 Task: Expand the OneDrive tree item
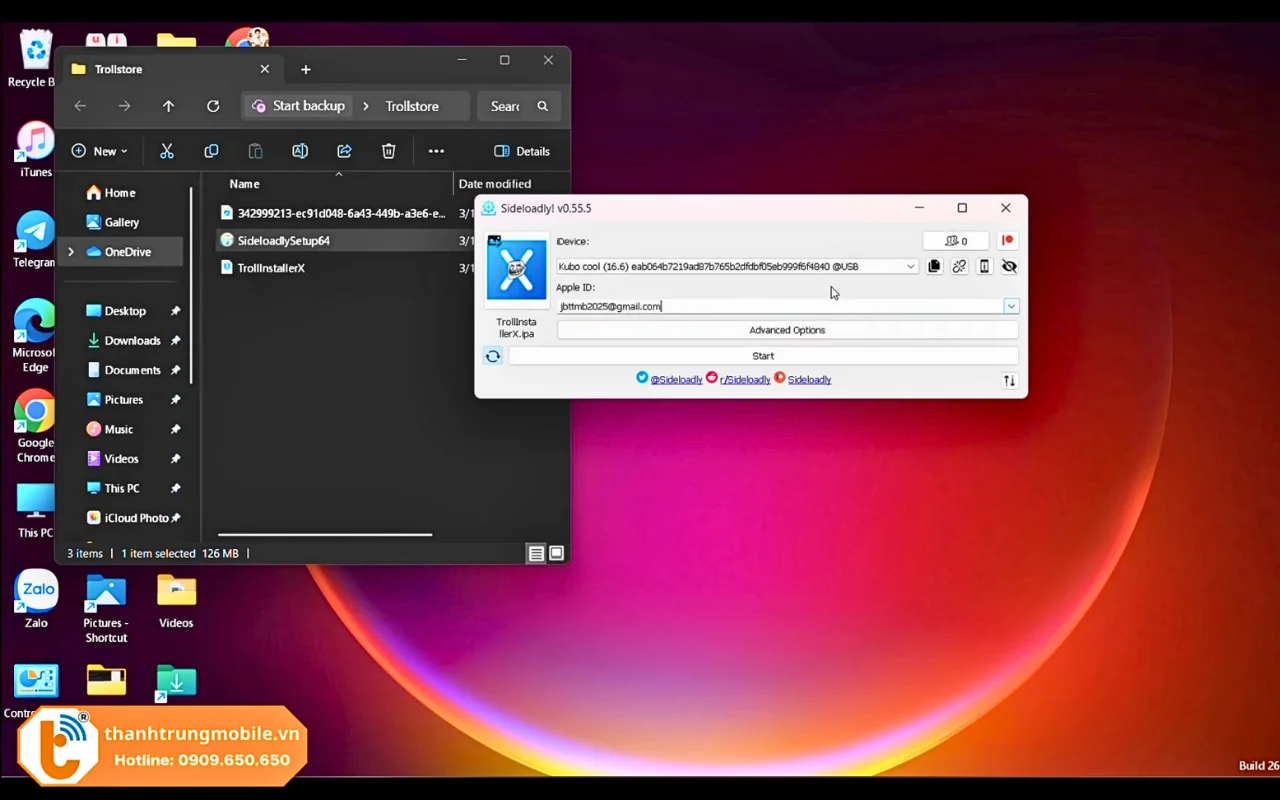(71, 252)
